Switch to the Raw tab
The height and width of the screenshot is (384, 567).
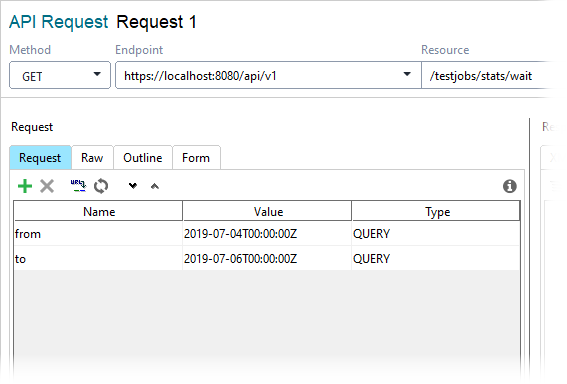tap(92, 158)
